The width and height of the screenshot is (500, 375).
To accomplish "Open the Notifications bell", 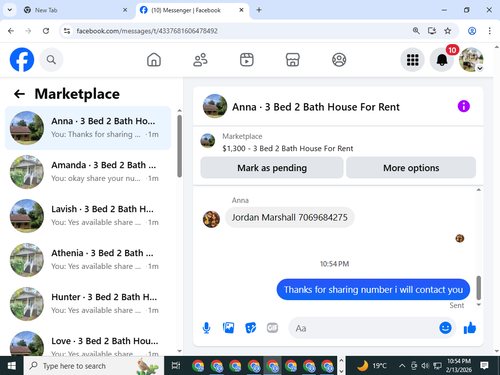I will click(x=442, y=60).
